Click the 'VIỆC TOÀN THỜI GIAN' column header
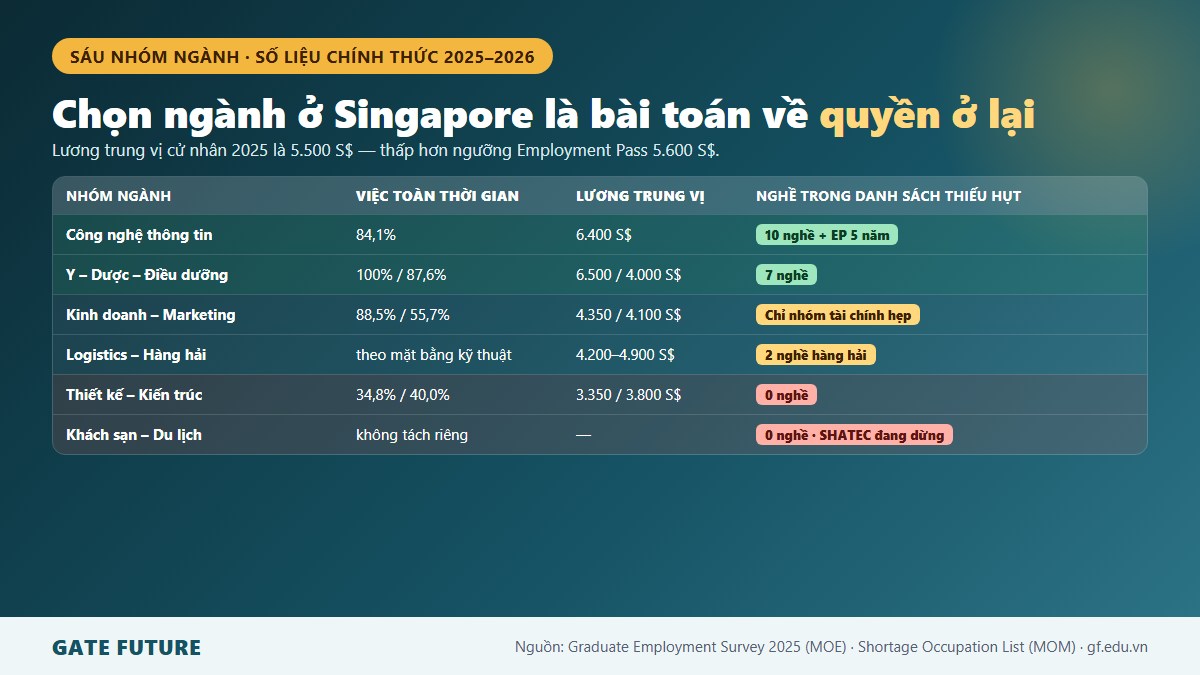The image size is (1200, 675). [437, 196]
